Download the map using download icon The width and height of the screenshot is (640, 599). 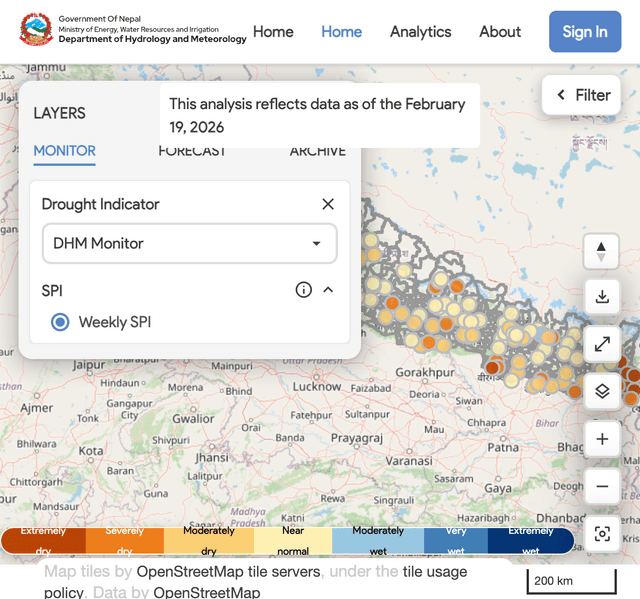pos(601,297)
